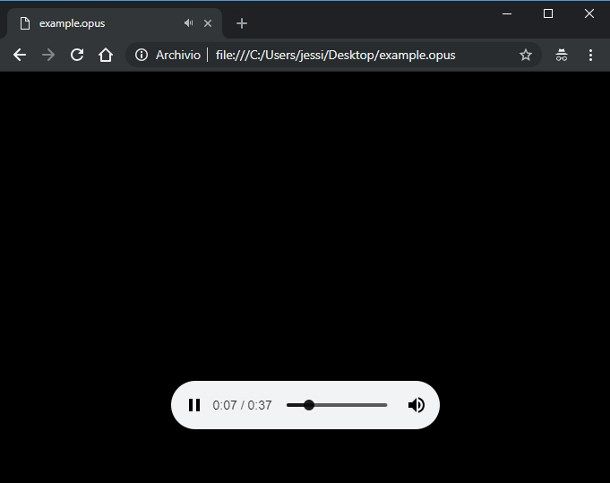Reload the example.opus page

click(77, 55)
